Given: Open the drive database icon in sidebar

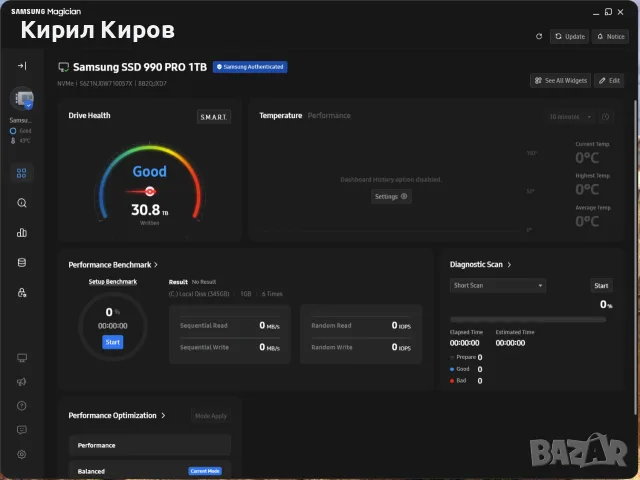Looking at the screenshot, I should click(22, 262).
